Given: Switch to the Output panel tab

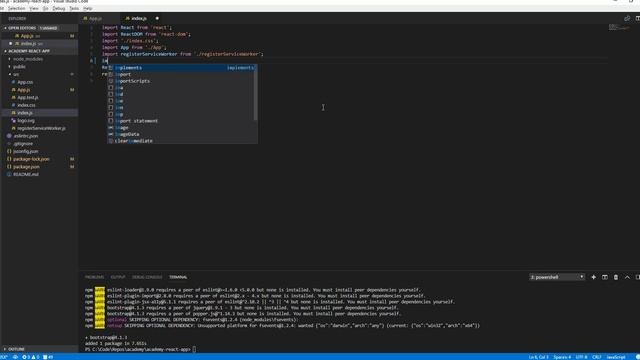Looking at the screenshot, I should point(118,277).
